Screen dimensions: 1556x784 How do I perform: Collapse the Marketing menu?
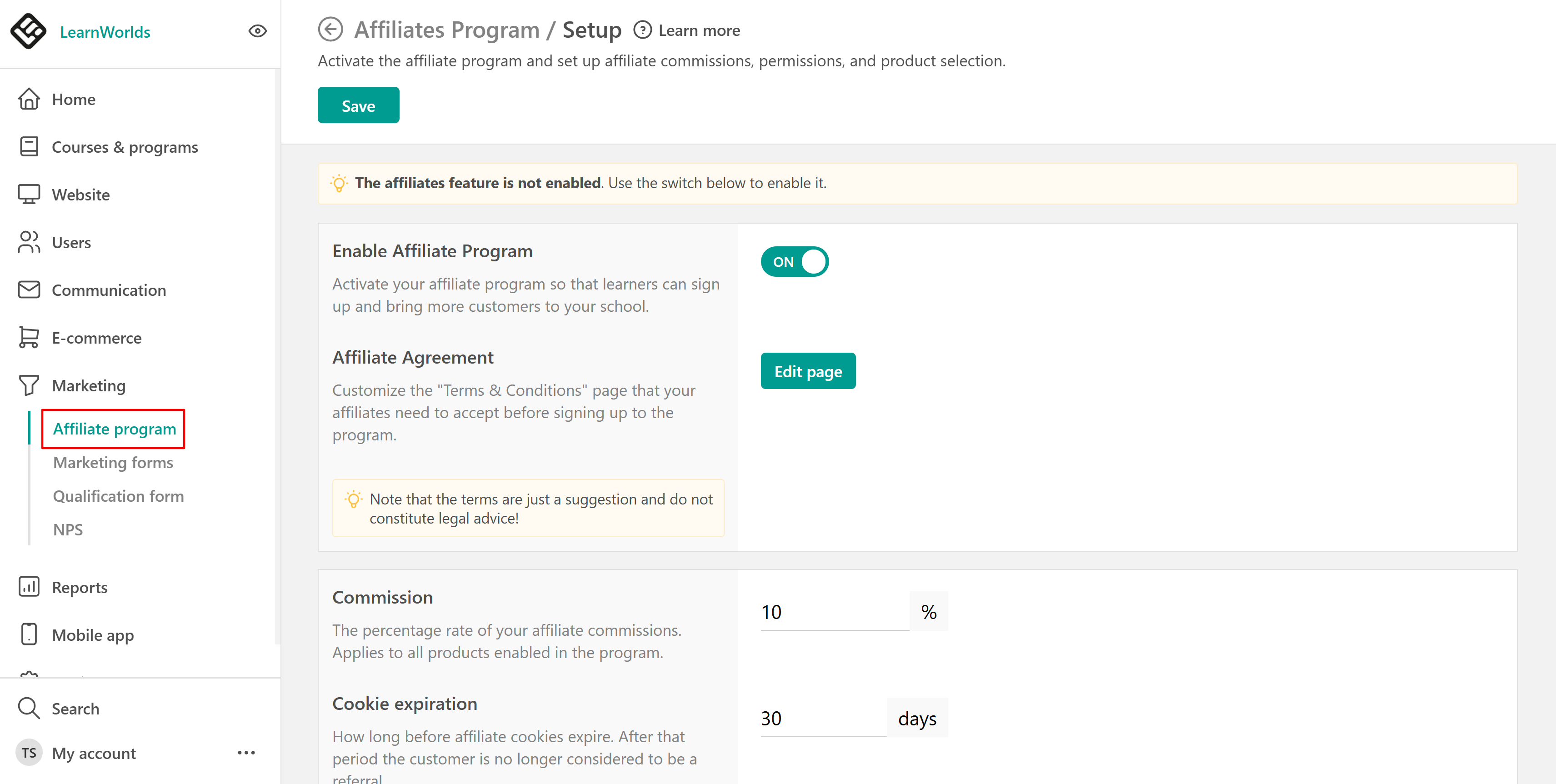pyautogui.click(x=88, y=385)
